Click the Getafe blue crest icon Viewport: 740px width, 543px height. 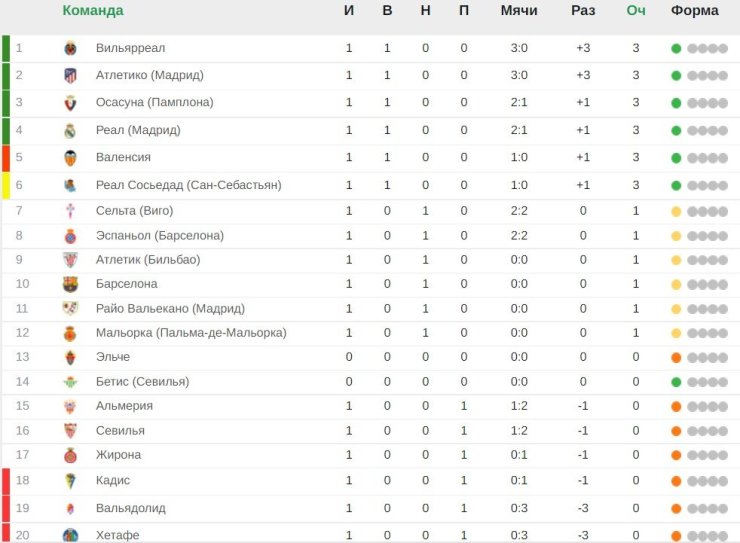pos(70,535)
